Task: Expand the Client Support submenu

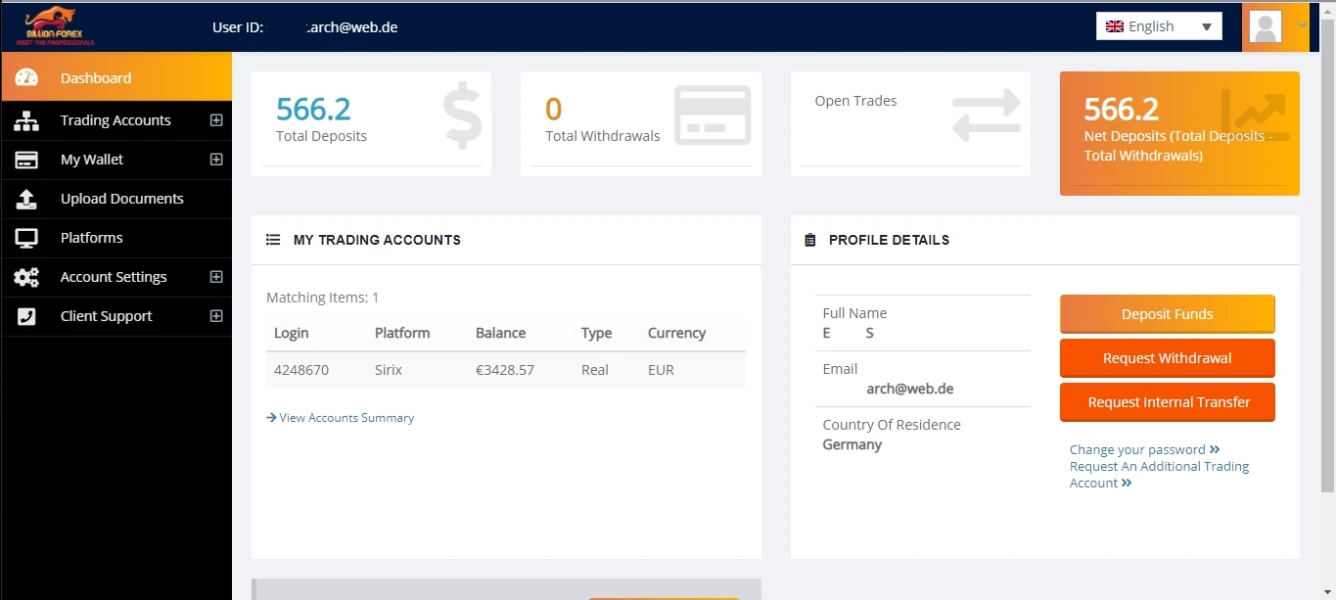Action: (216, 316)
